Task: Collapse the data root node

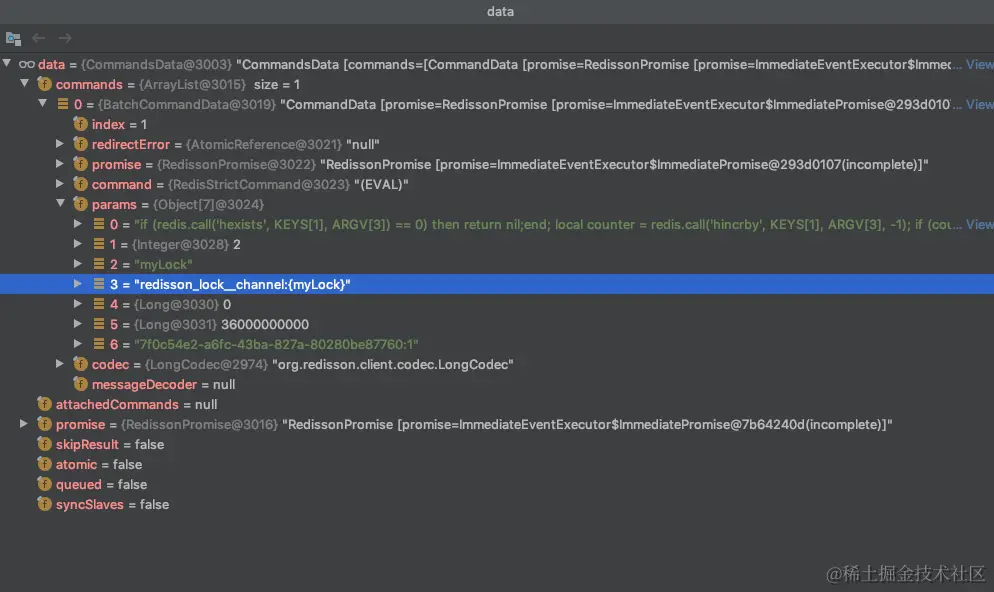Action: 7,63
